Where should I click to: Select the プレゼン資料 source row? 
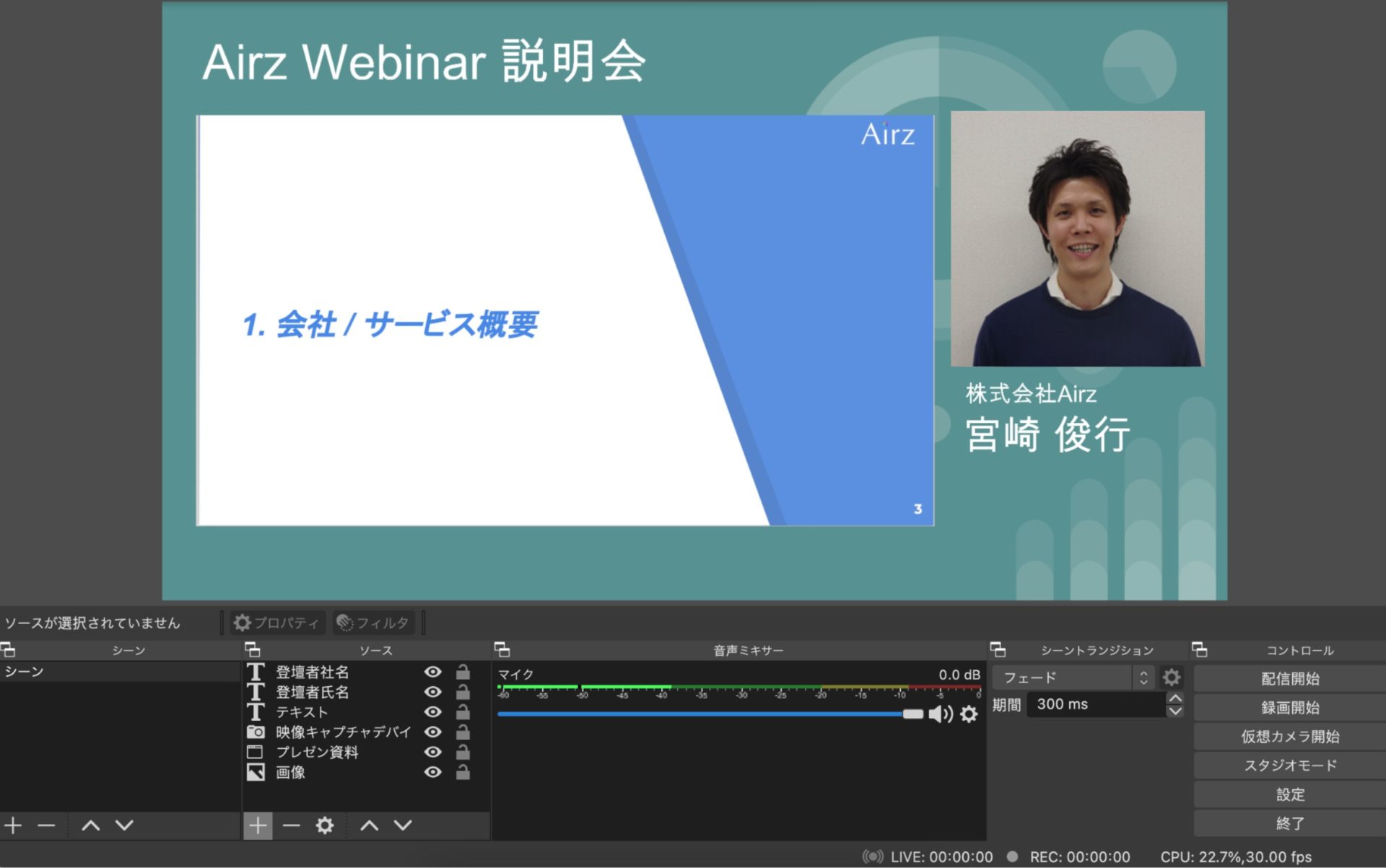[367, 752]
